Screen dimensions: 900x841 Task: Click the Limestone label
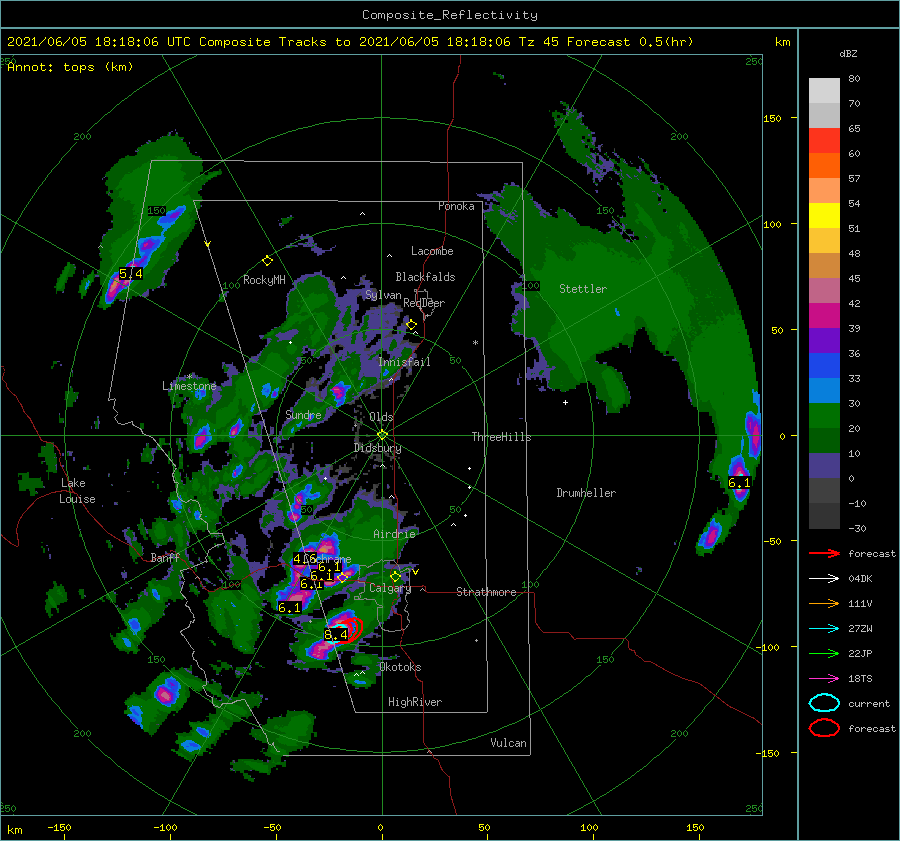[189, 386]
